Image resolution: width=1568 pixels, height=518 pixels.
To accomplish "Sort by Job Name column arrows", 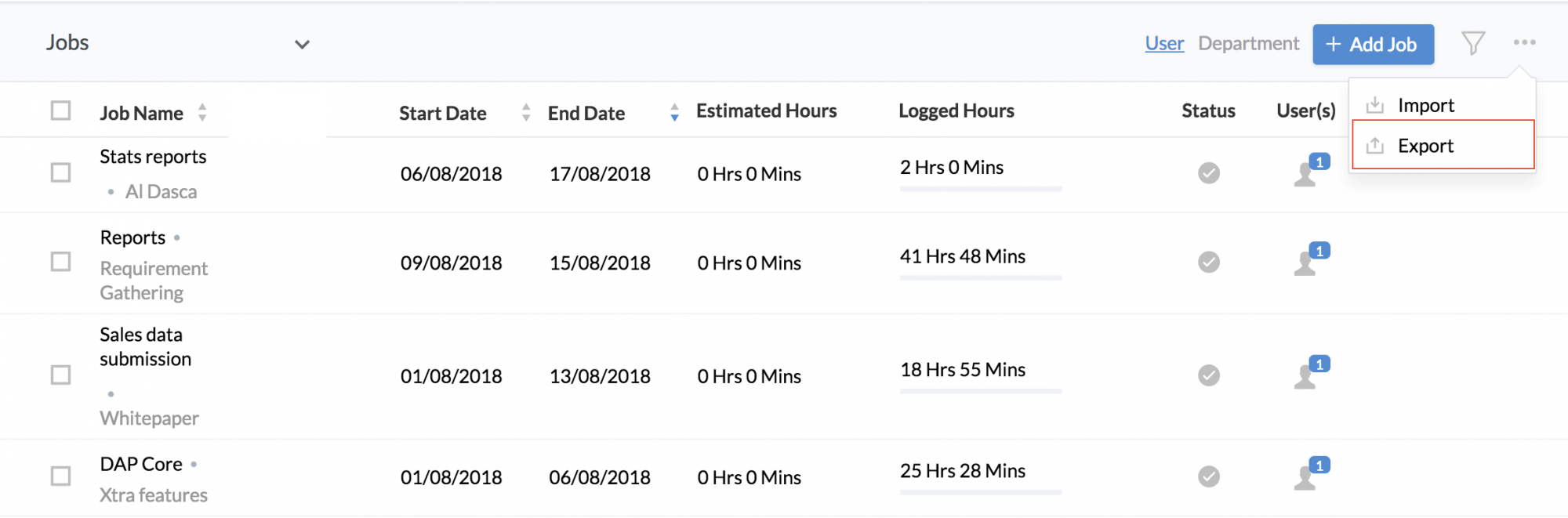I will pyautogui.click(x=202, y=112).
